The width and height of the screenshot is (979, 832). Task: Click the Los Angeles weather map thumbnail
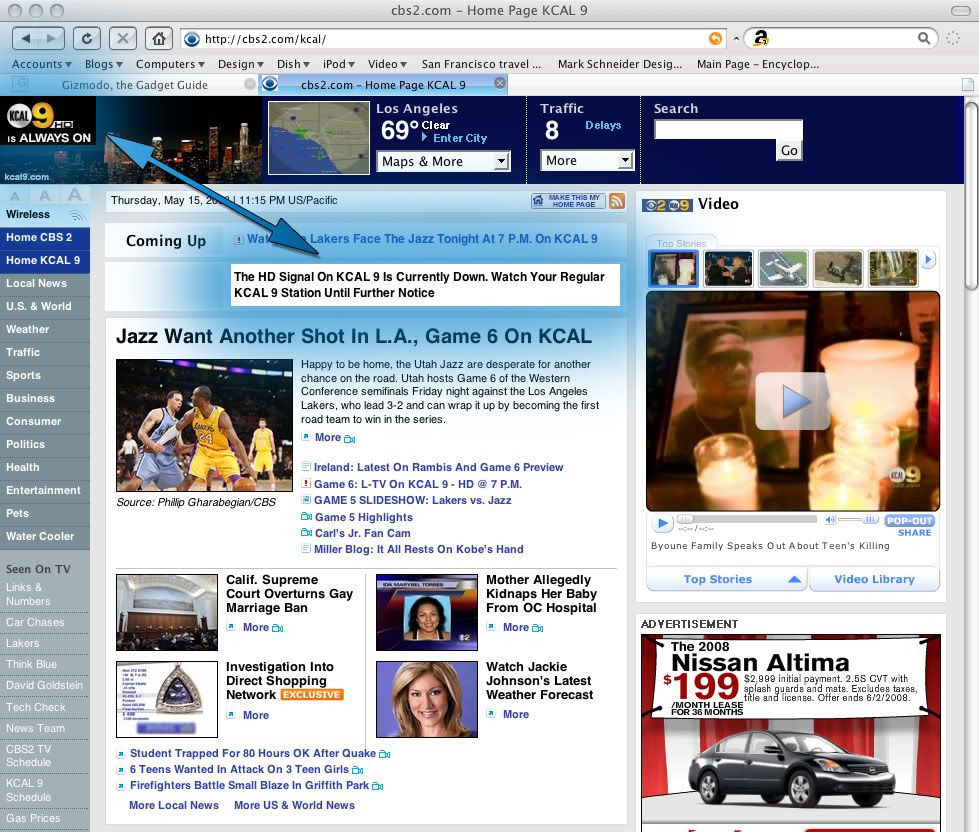(x=319, y=138)
